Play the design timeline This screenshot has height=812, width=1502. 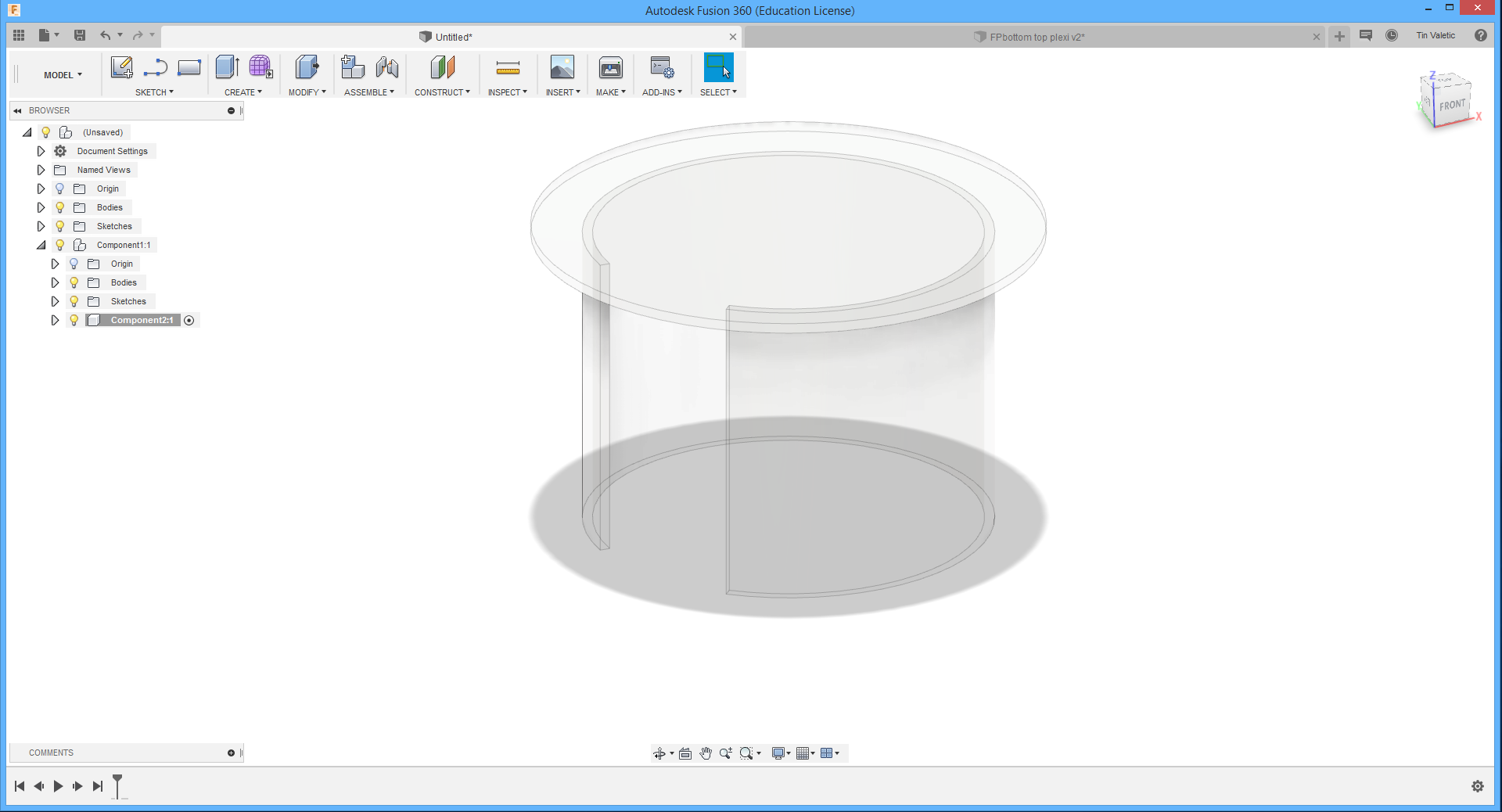click(58, 786)
